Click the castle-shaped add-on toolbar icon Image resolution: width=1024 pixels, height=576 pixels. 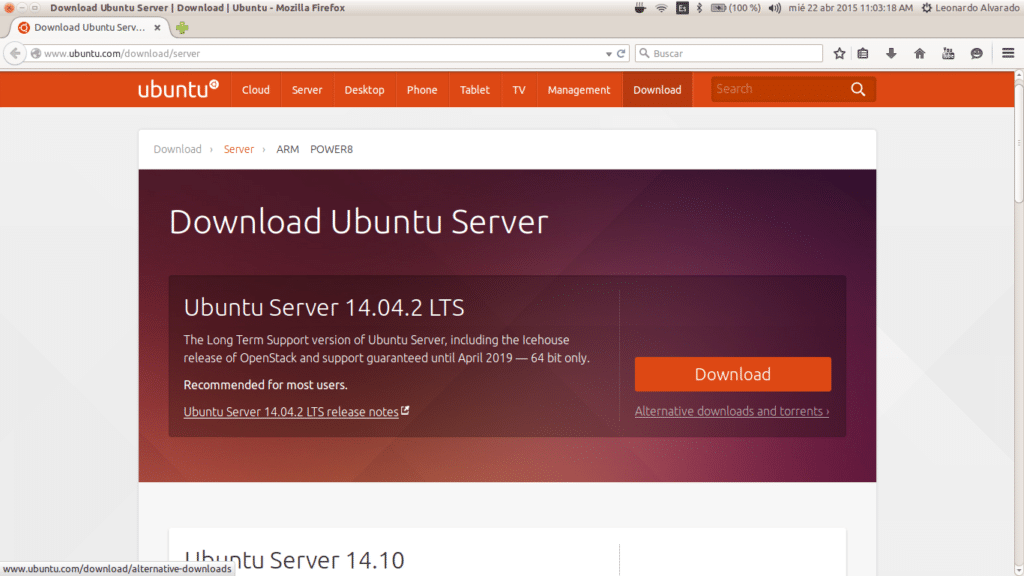[948, 54]
